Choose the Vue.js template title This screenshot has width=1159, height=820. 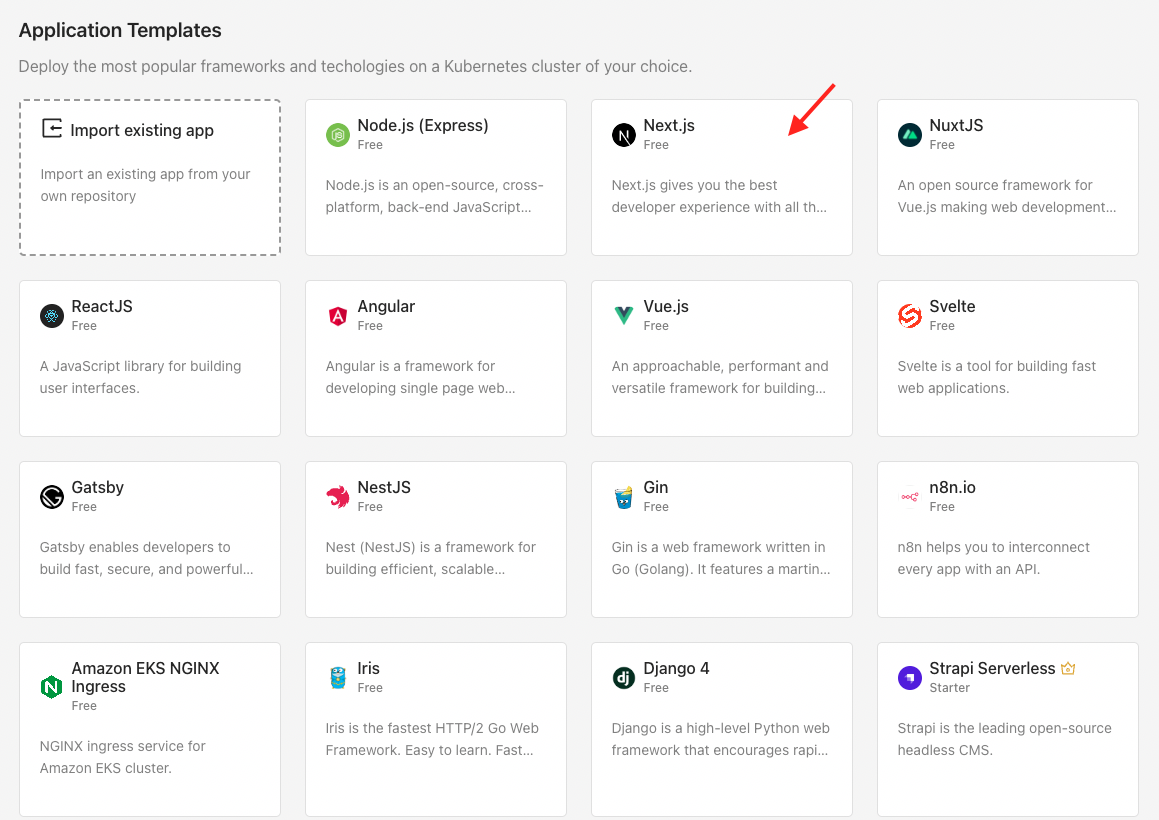[x=666, y=307]
